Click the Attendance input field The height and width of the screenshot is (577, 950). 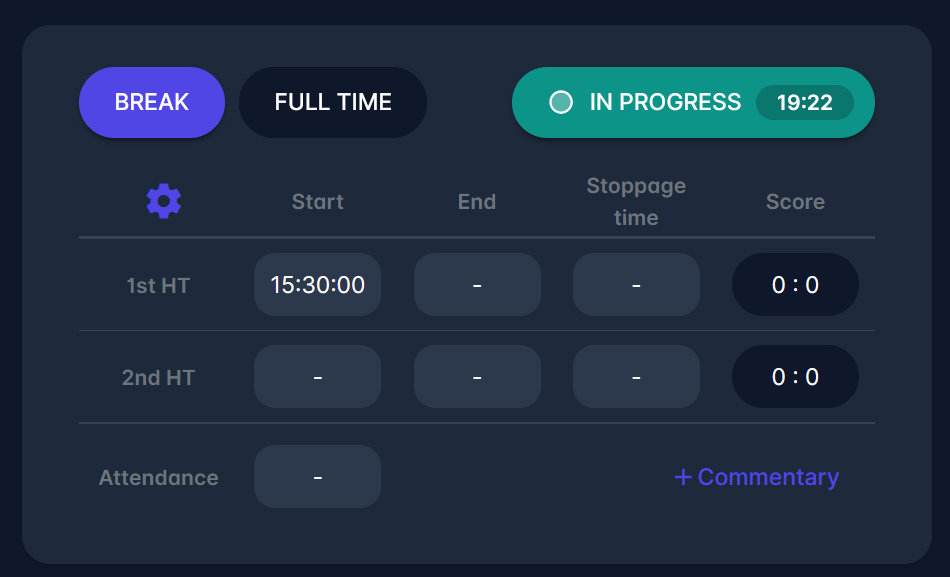pos(317,477)
